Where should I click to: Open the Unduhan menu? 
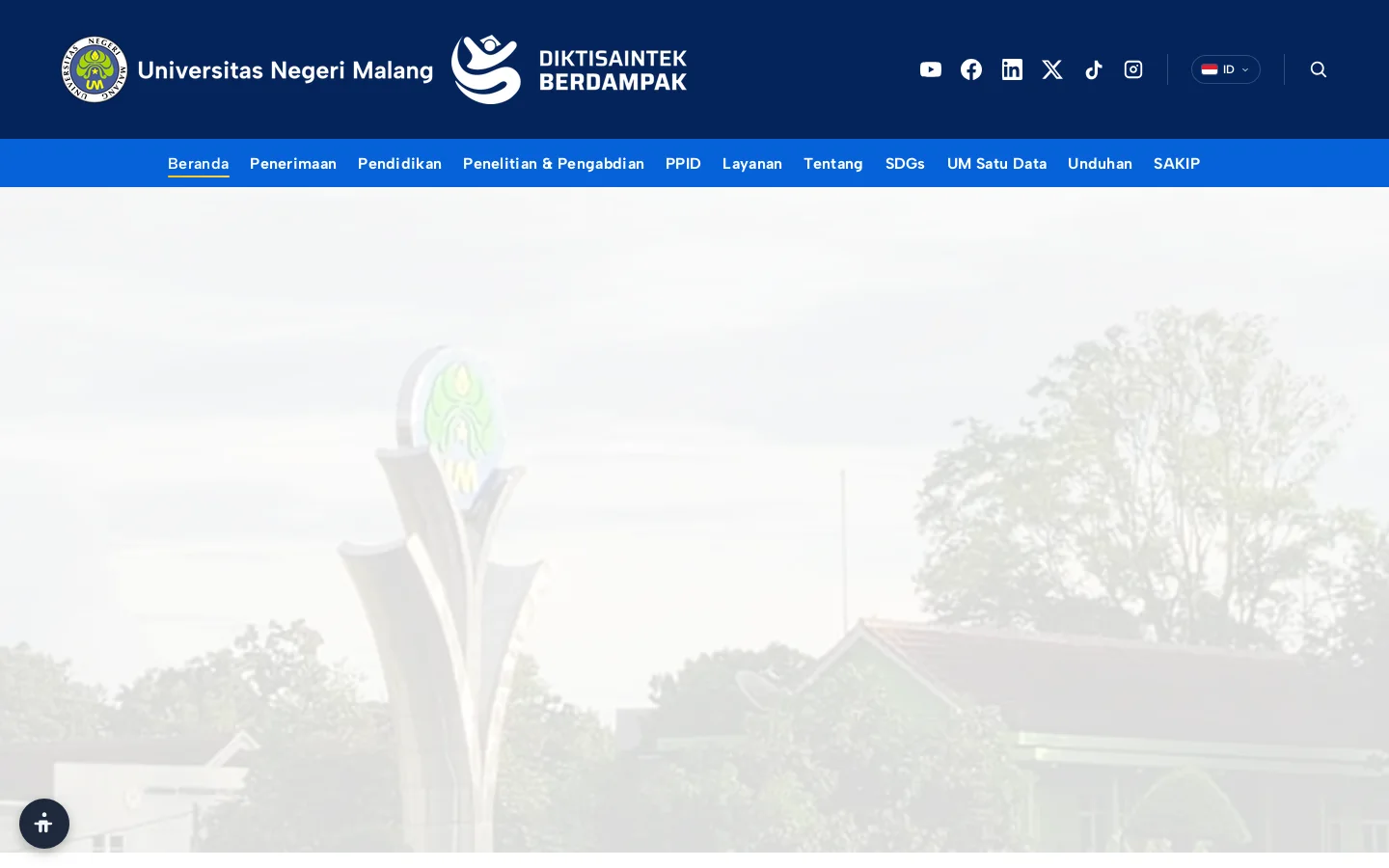click(x=1100, y=163)
